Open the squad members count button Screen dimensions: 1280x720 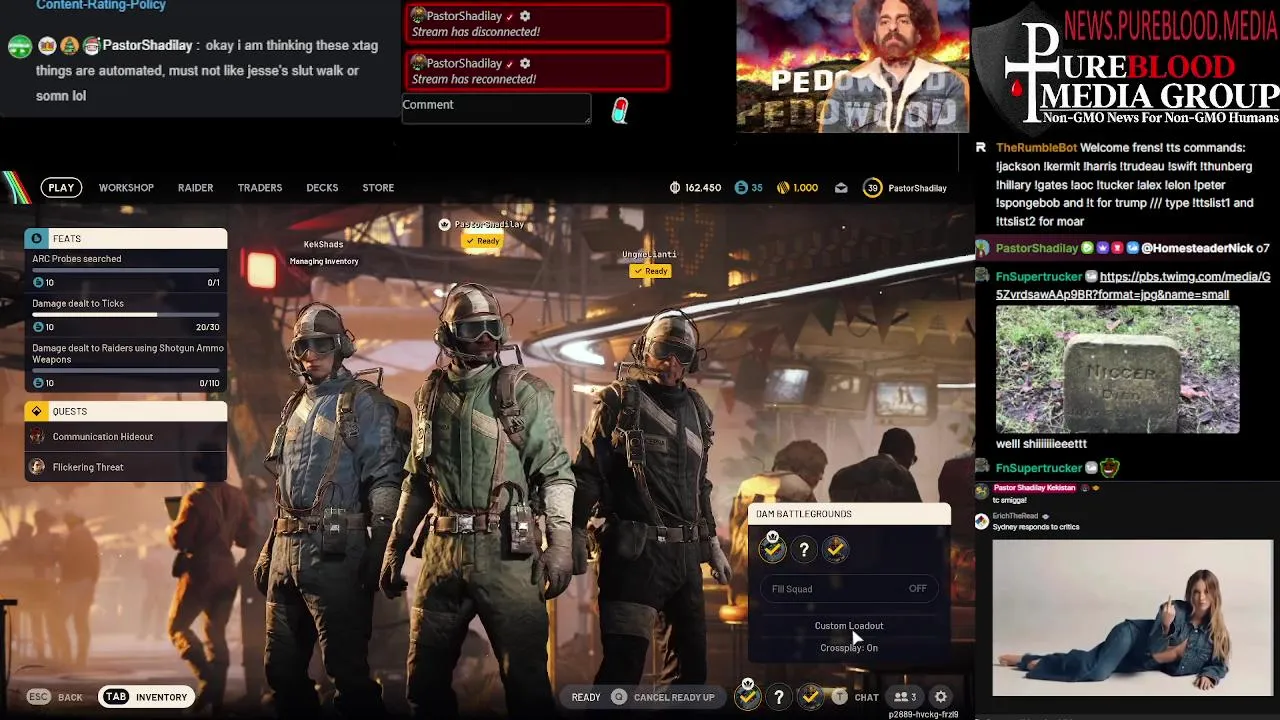[905, 697]
